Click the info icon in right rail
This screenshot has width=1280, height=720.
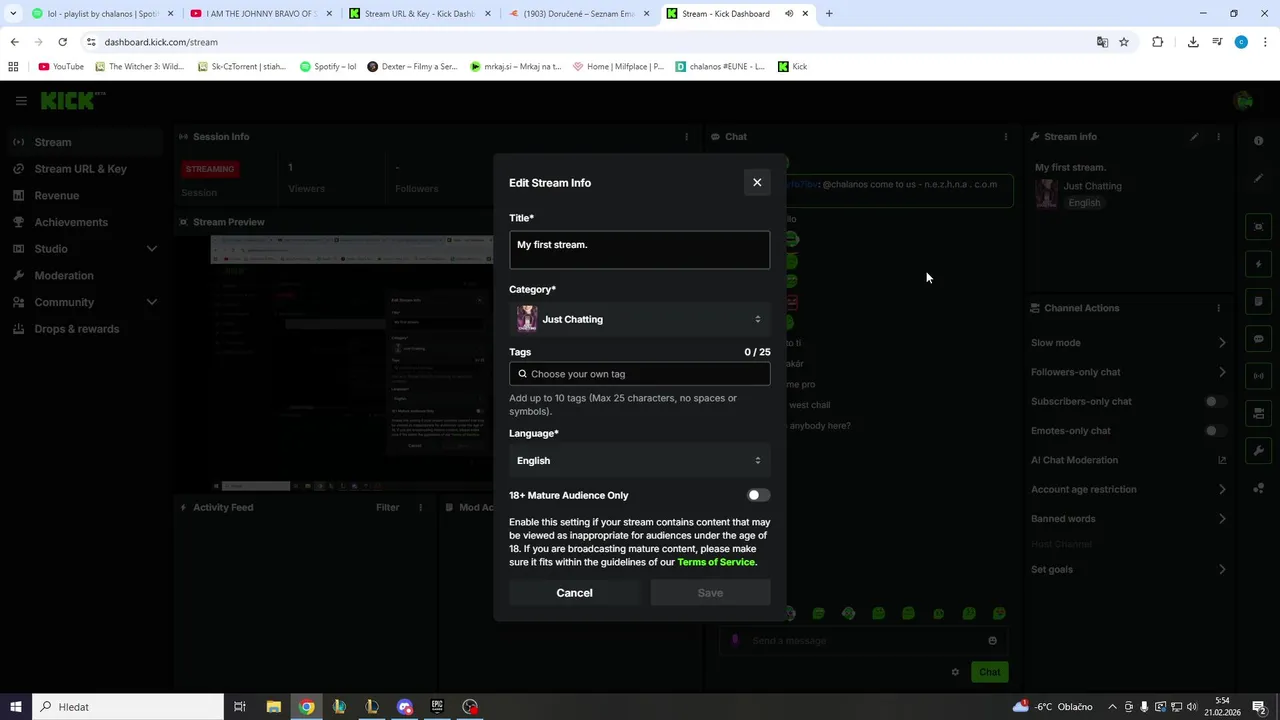[x=1259, y=141]
